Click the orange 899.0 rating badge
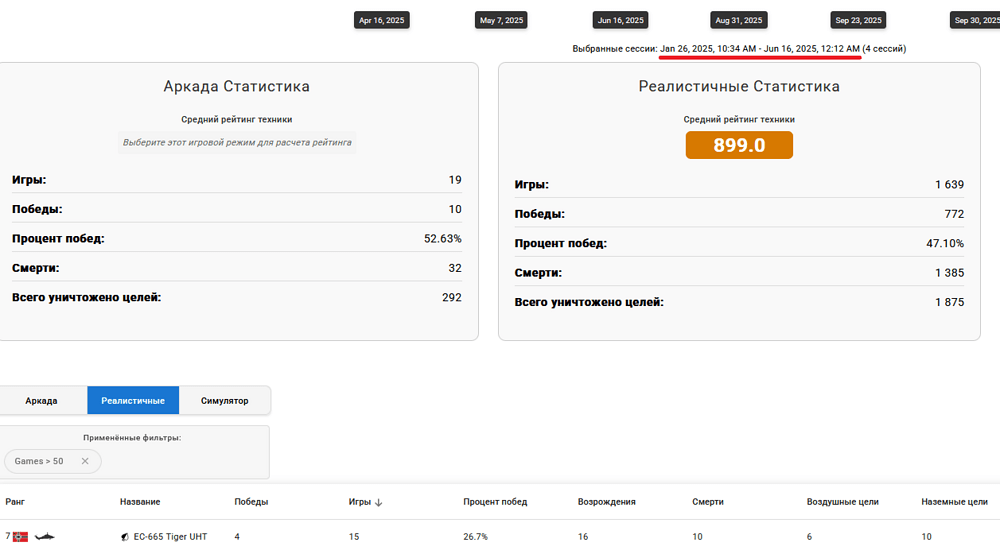Image resolution: width=1000 pixels, height=554 pixels. [x=739, y=145]
